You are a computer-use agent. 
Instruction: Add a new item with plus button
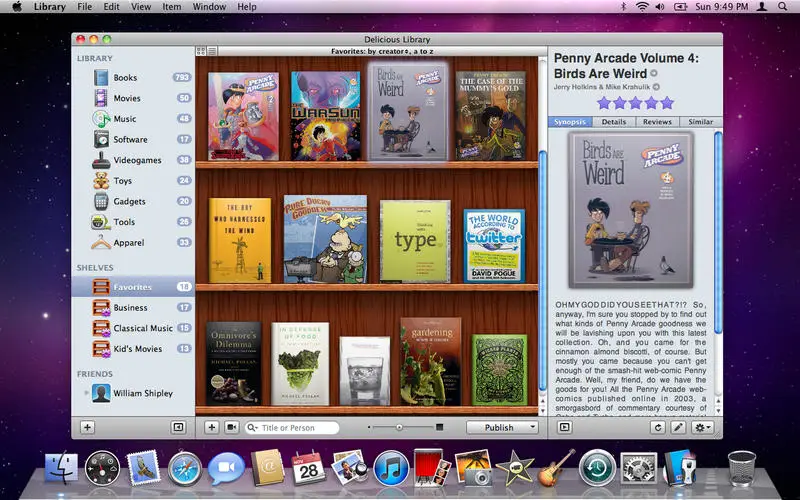(x=211, y=427)
